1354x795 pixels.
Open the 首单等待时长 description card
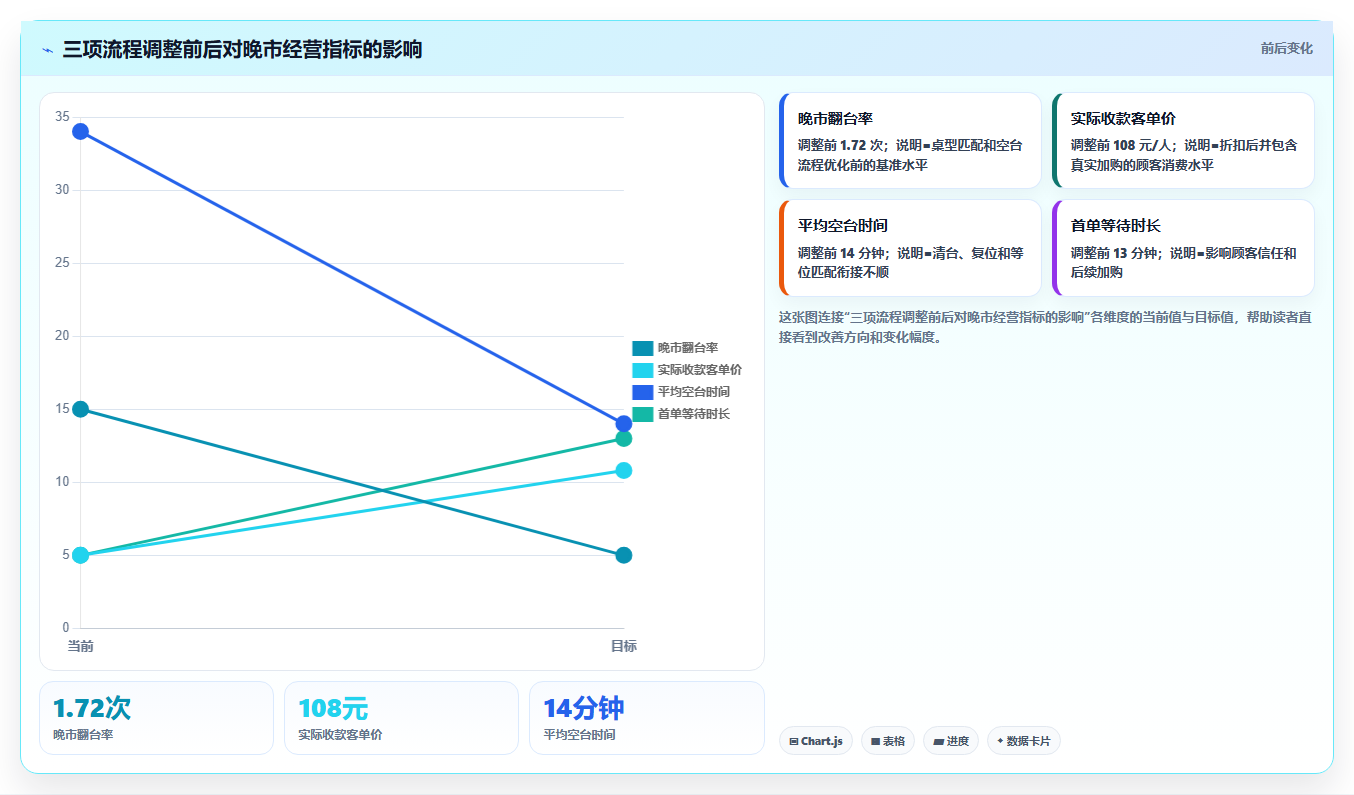[x=1183, y=248]
